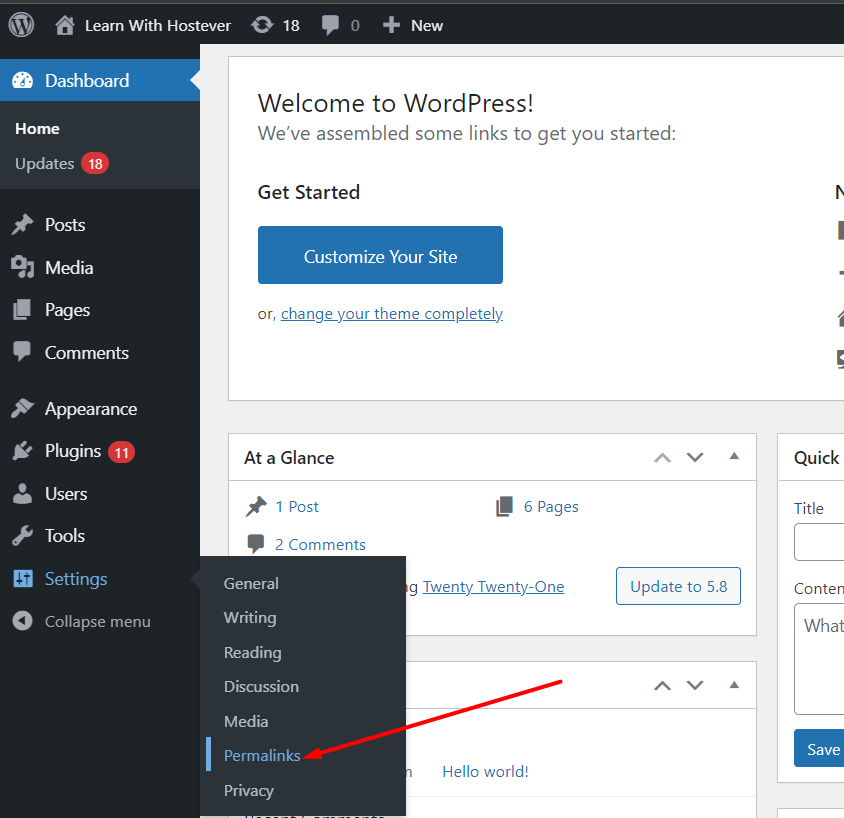Click Customize Your Site button

click(x=380, y=255)
